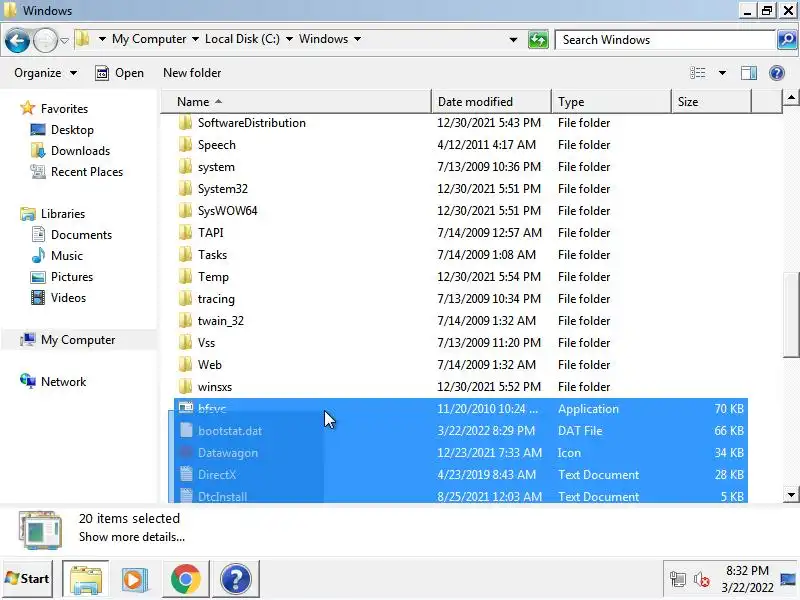This screenshot has width=800, height=600.
Task: Open the view options dropdown arrow
Action: point(722,73)
